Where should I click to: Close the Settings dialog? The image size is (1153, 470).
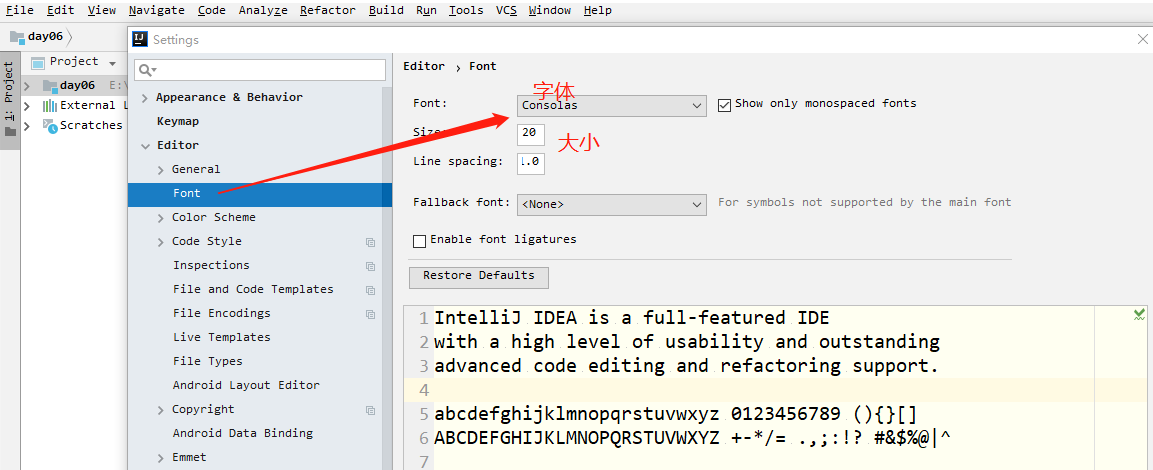click(1142, 40)
